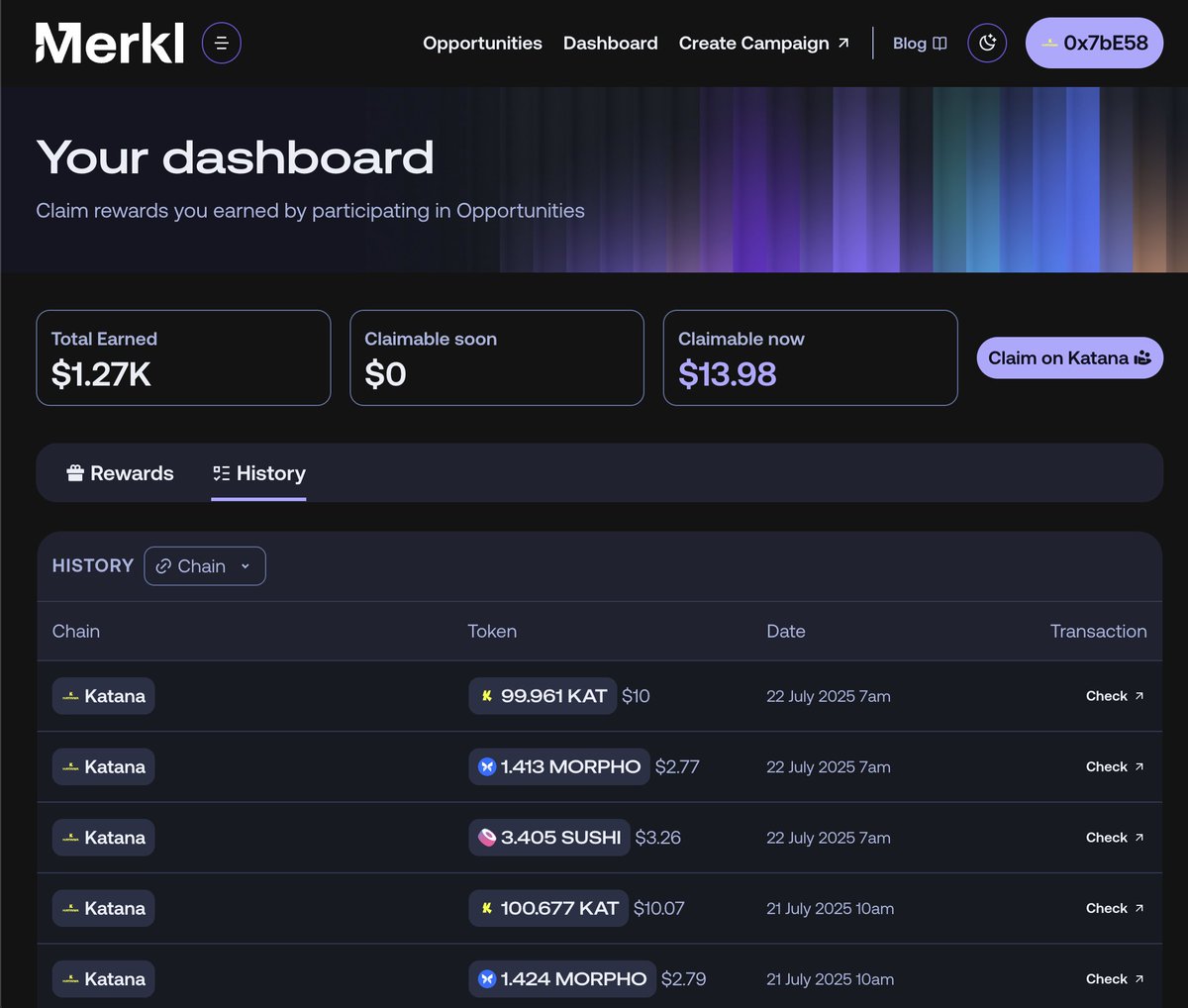Expand the Chain filter dropdown
The height and width of the screenshot is (1008, 1188).
[x=205, y=566]
